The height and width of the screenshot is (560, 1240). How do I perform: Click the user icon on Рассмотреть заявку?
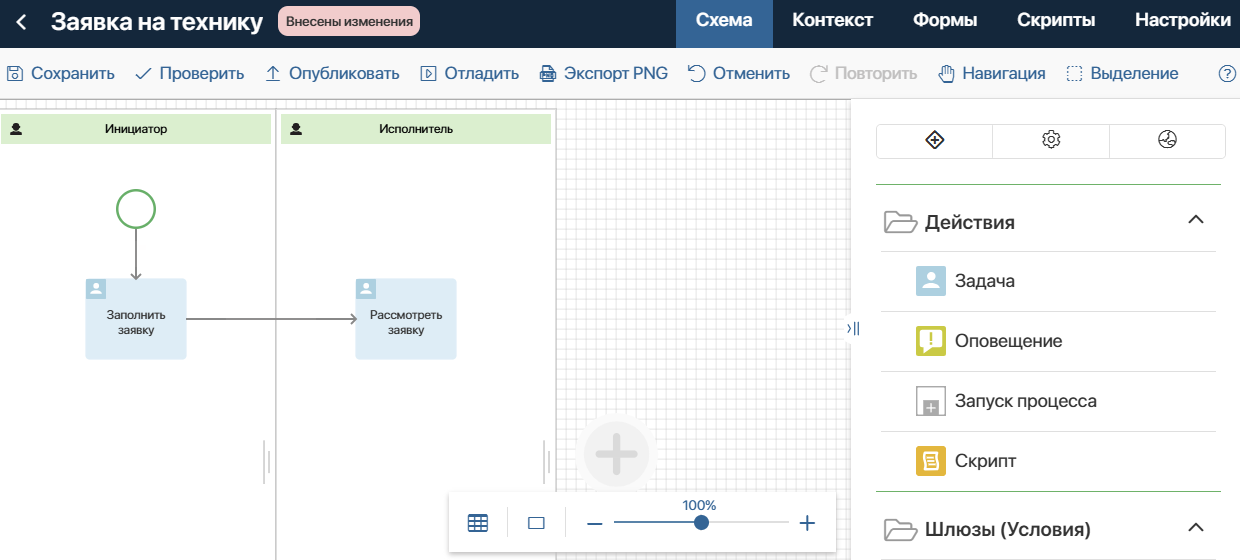pos(366,289)
